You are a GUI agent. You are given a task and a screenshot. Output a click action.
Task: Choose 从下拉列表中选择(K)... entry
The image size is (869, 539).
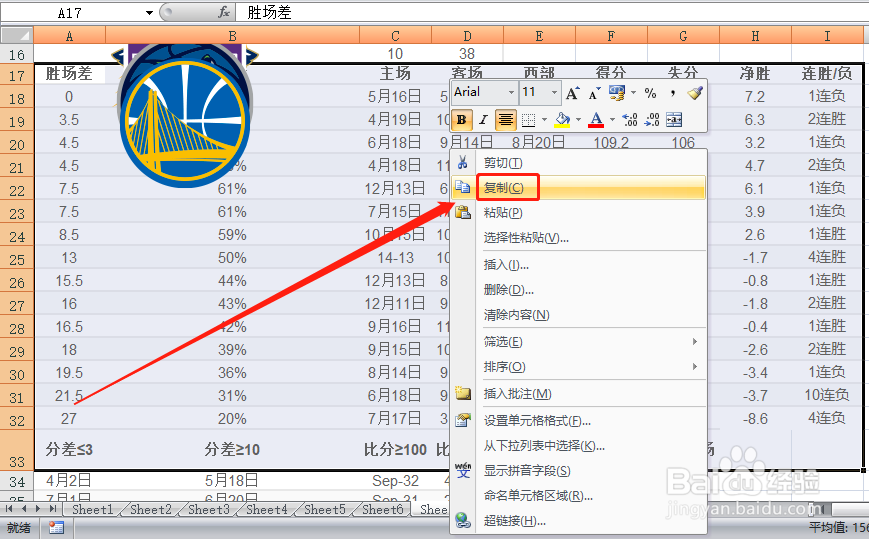point(578,446)
